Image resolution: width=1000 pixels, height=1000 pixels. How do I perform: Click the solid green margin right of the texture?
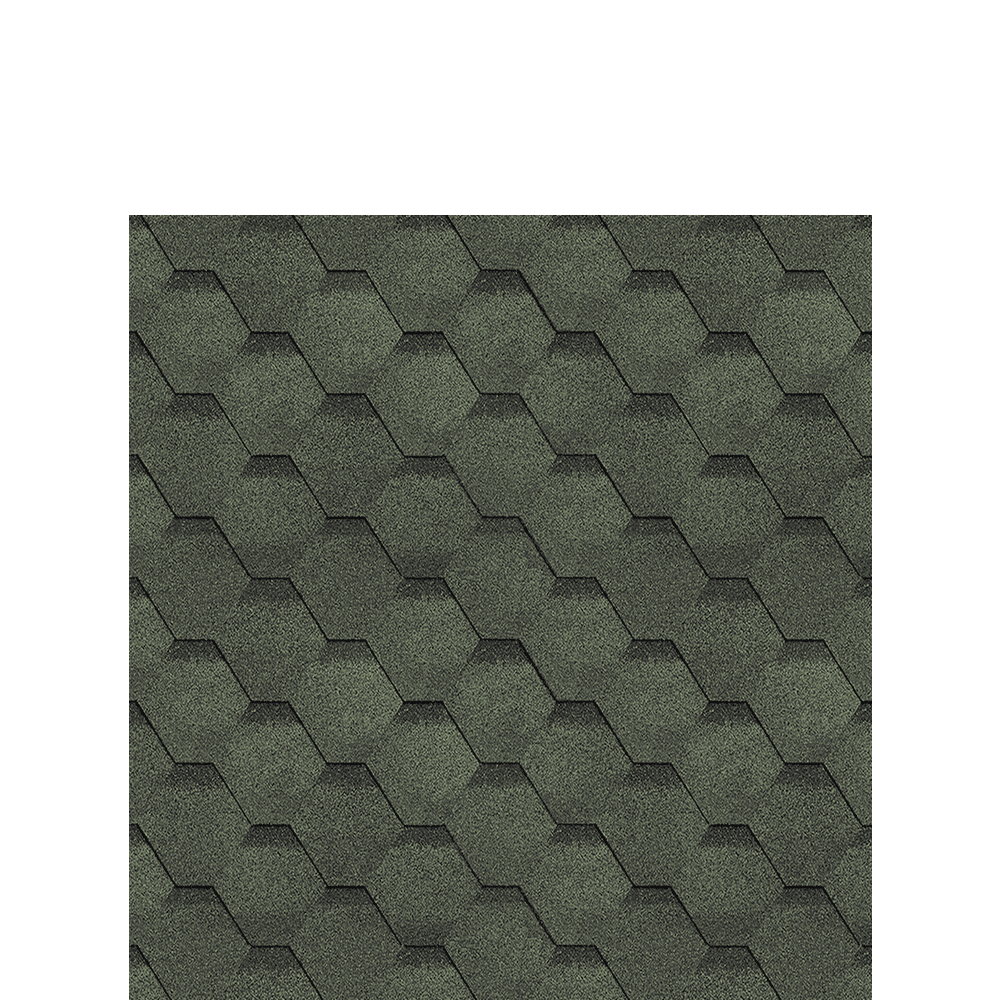[935, 600]
